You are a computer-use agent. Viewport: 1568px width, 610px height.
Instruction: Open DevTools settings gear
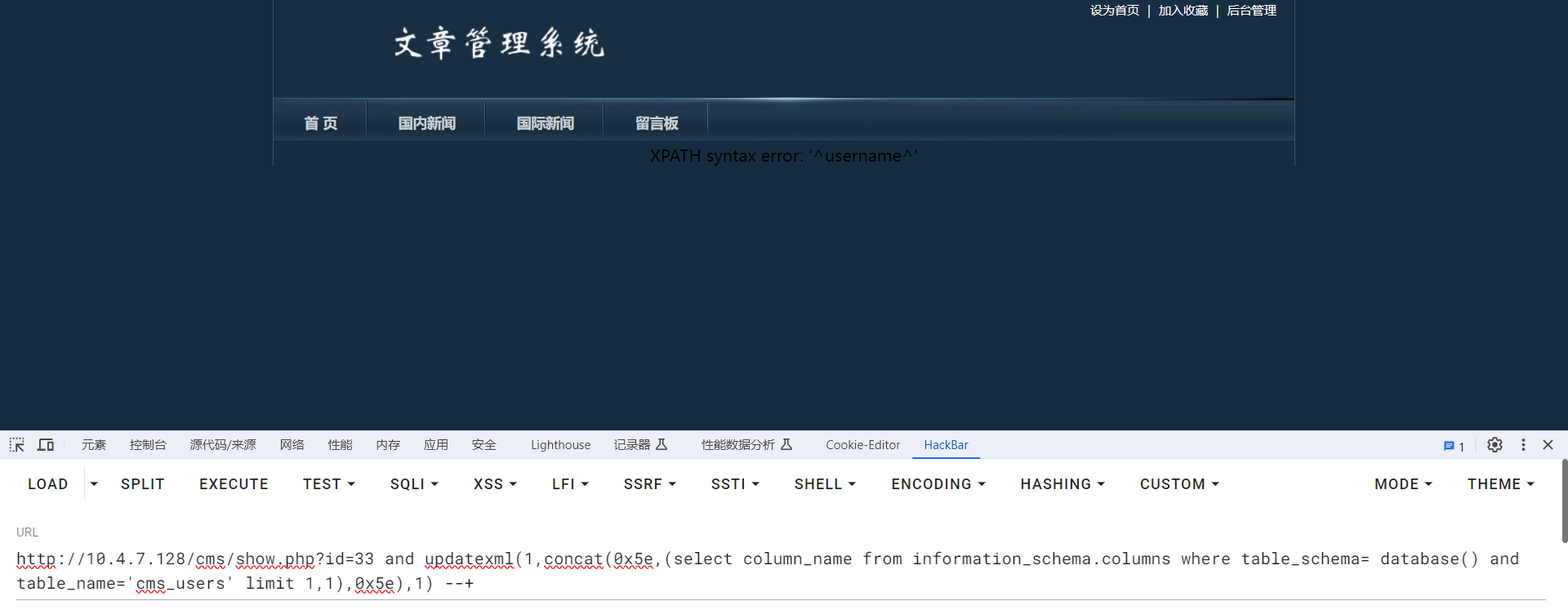[x=1494, y=445]
